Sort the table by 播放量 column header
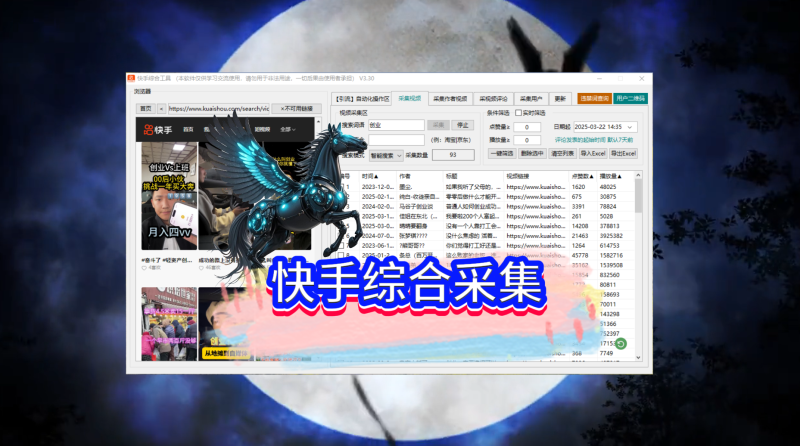 (x=610, y=176)
